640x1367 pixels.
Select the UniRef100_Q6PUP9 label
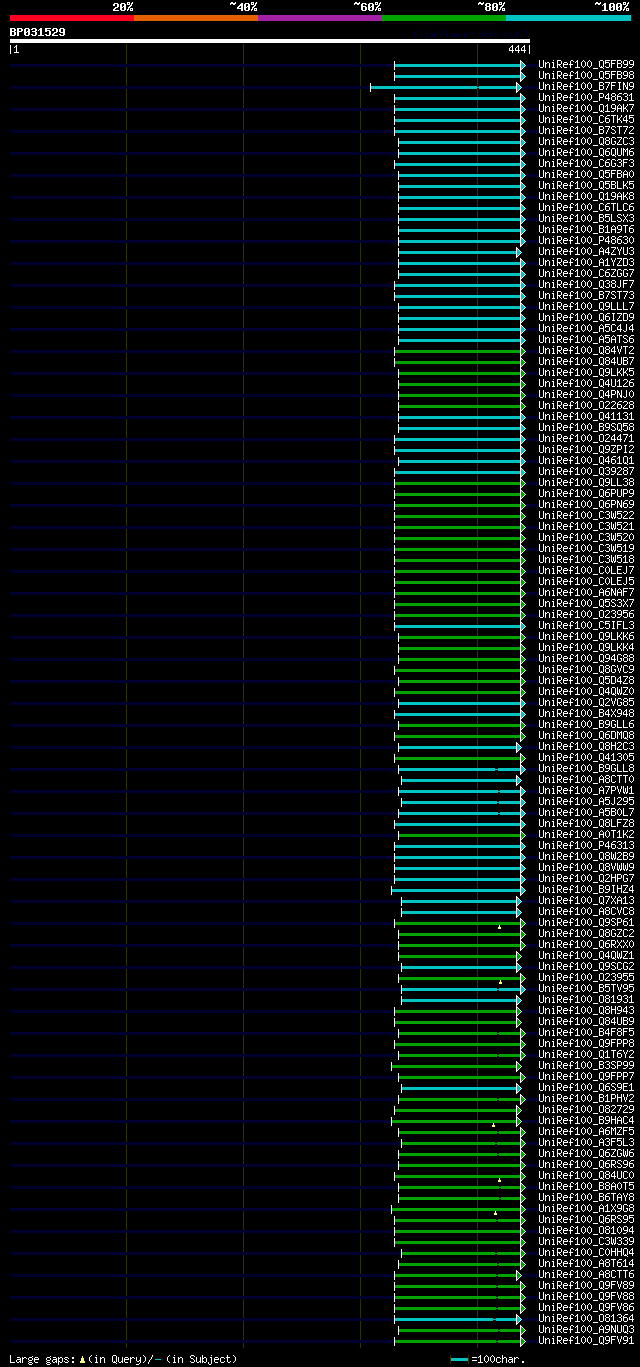[586, 493]
